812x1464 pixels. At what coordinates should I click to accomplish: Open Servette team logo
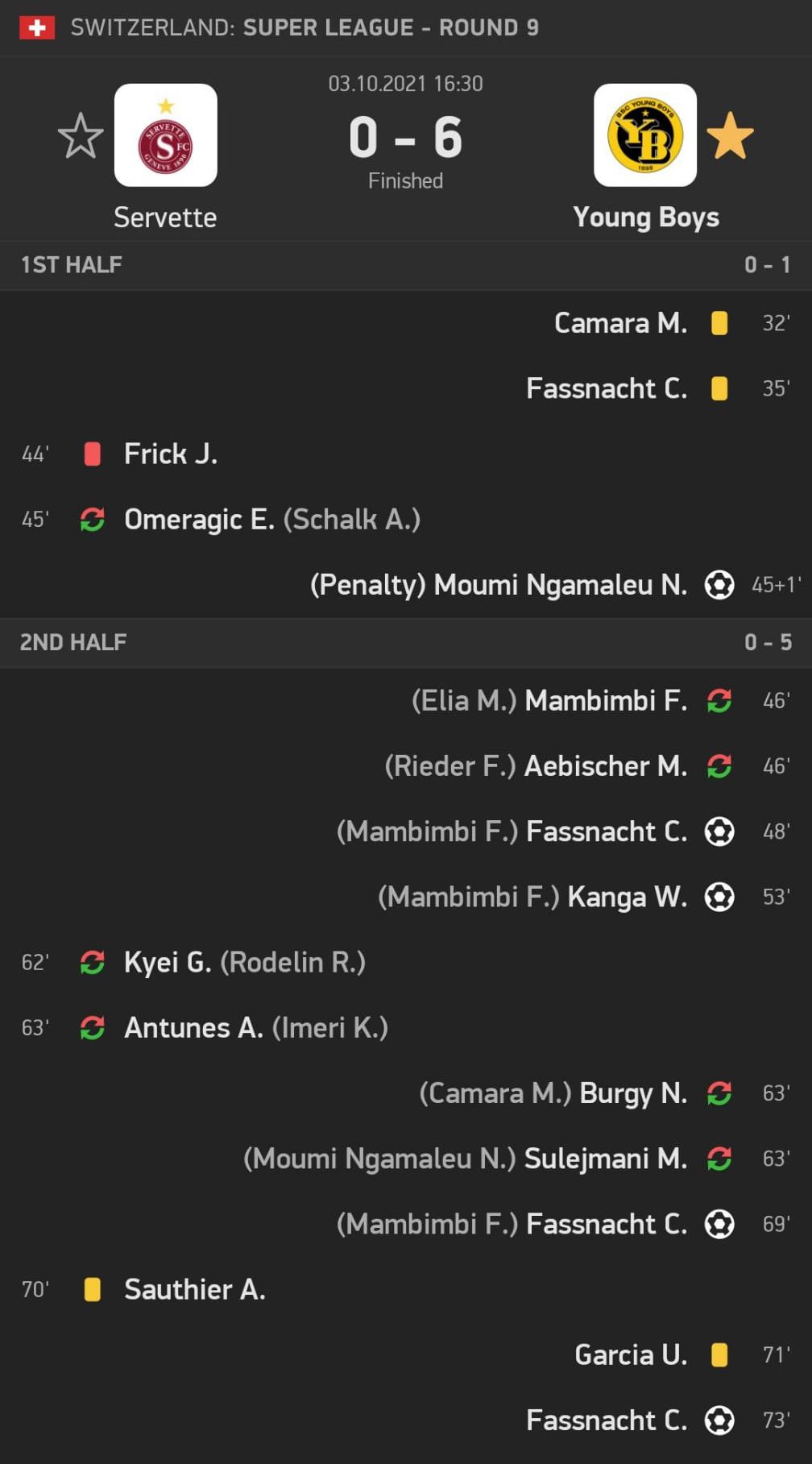click(x=166, y=135)
